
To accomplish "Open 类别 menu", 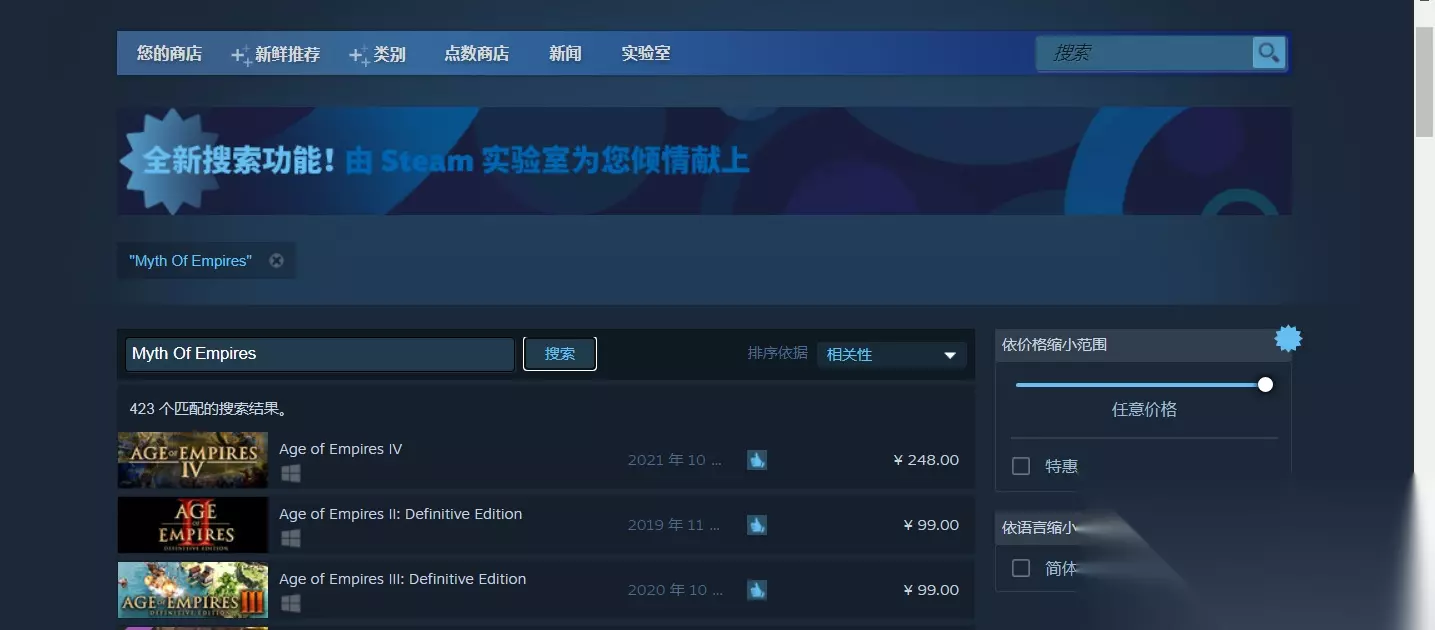I will tap(389, 54).
